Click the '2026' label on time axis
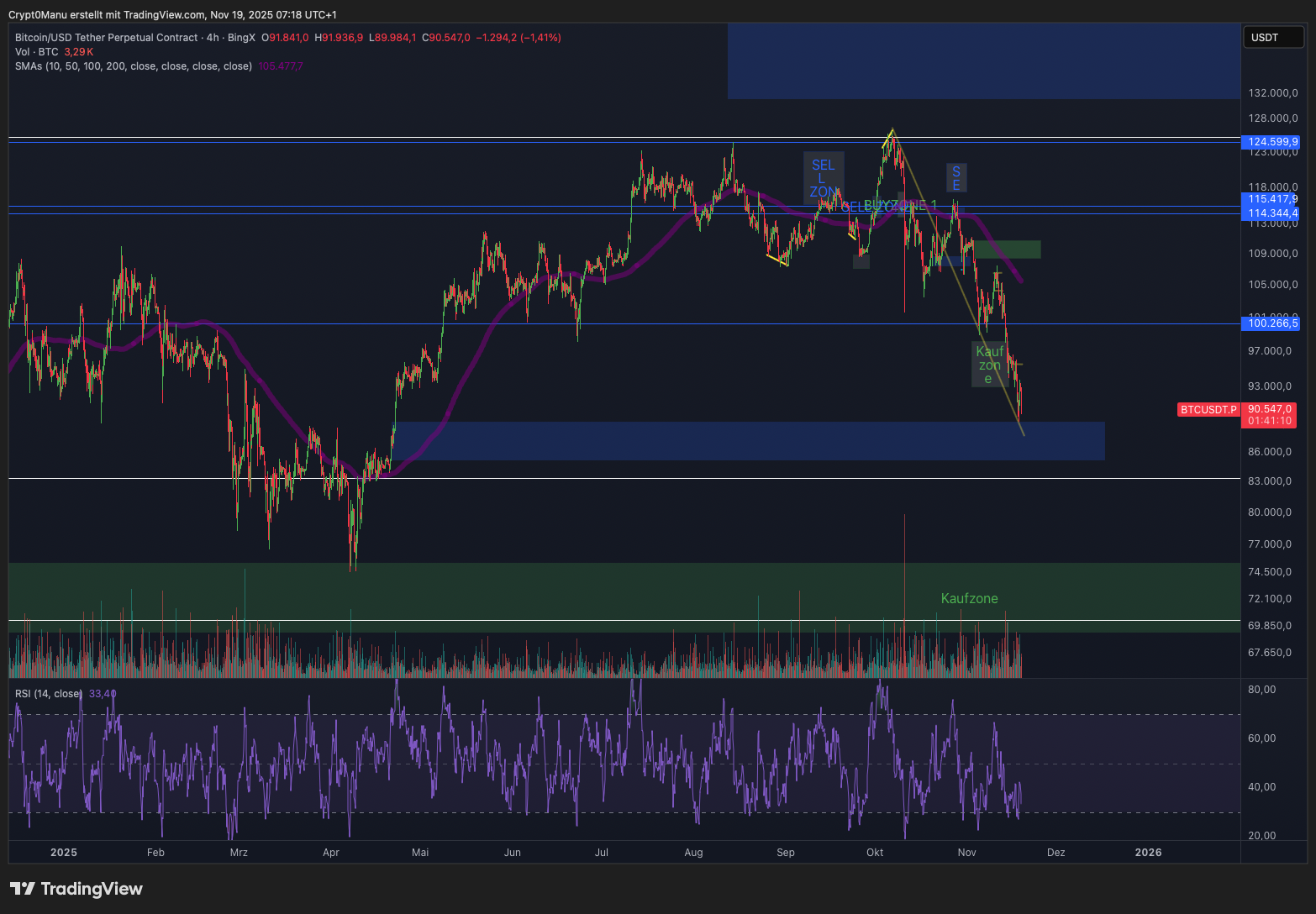 1148,853
